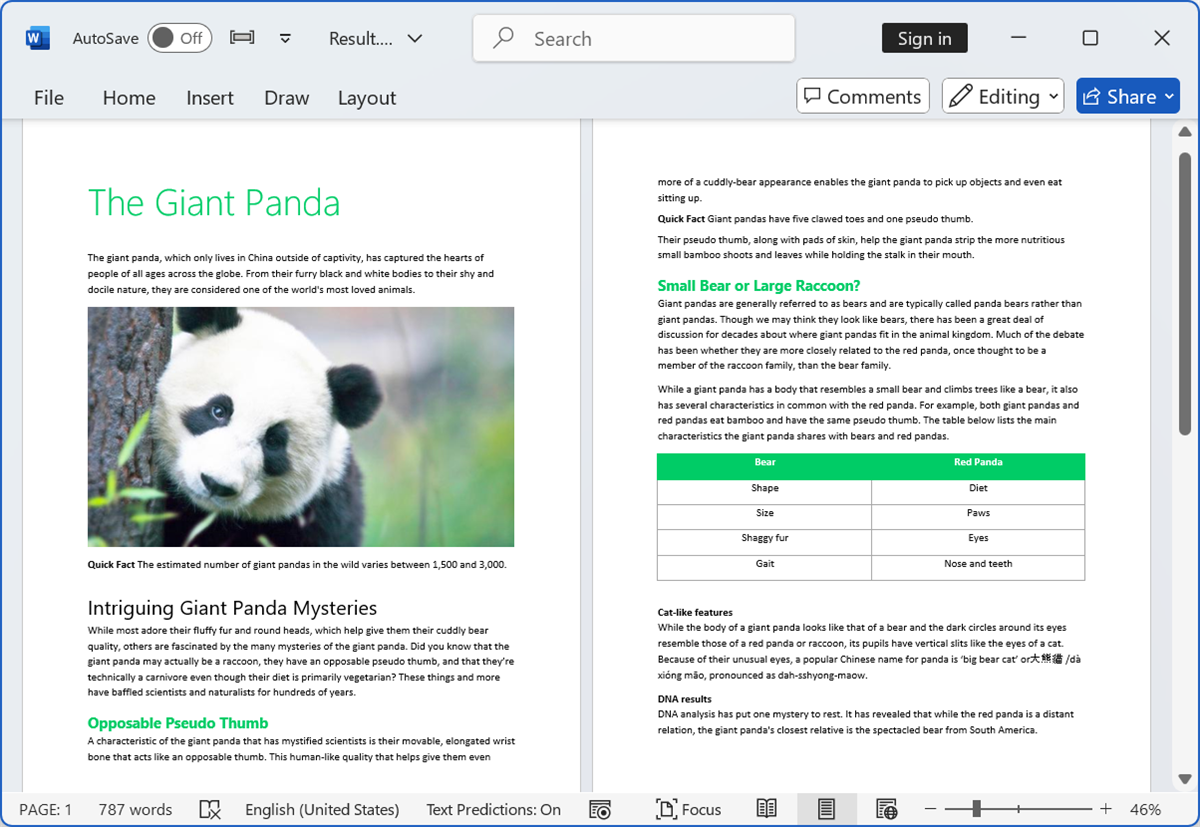
Task: Switch to Focus mode
Action: (688, 809)
